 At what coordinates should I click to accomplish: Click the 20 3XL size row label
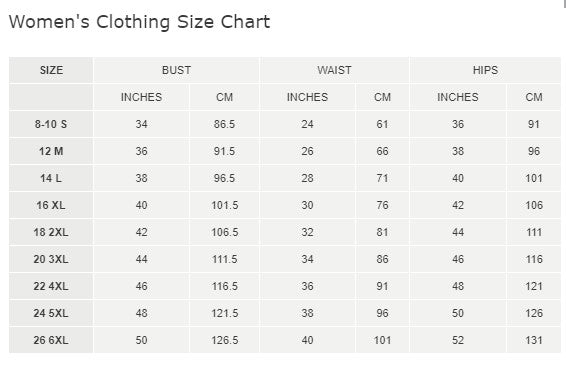coord(51,259)
